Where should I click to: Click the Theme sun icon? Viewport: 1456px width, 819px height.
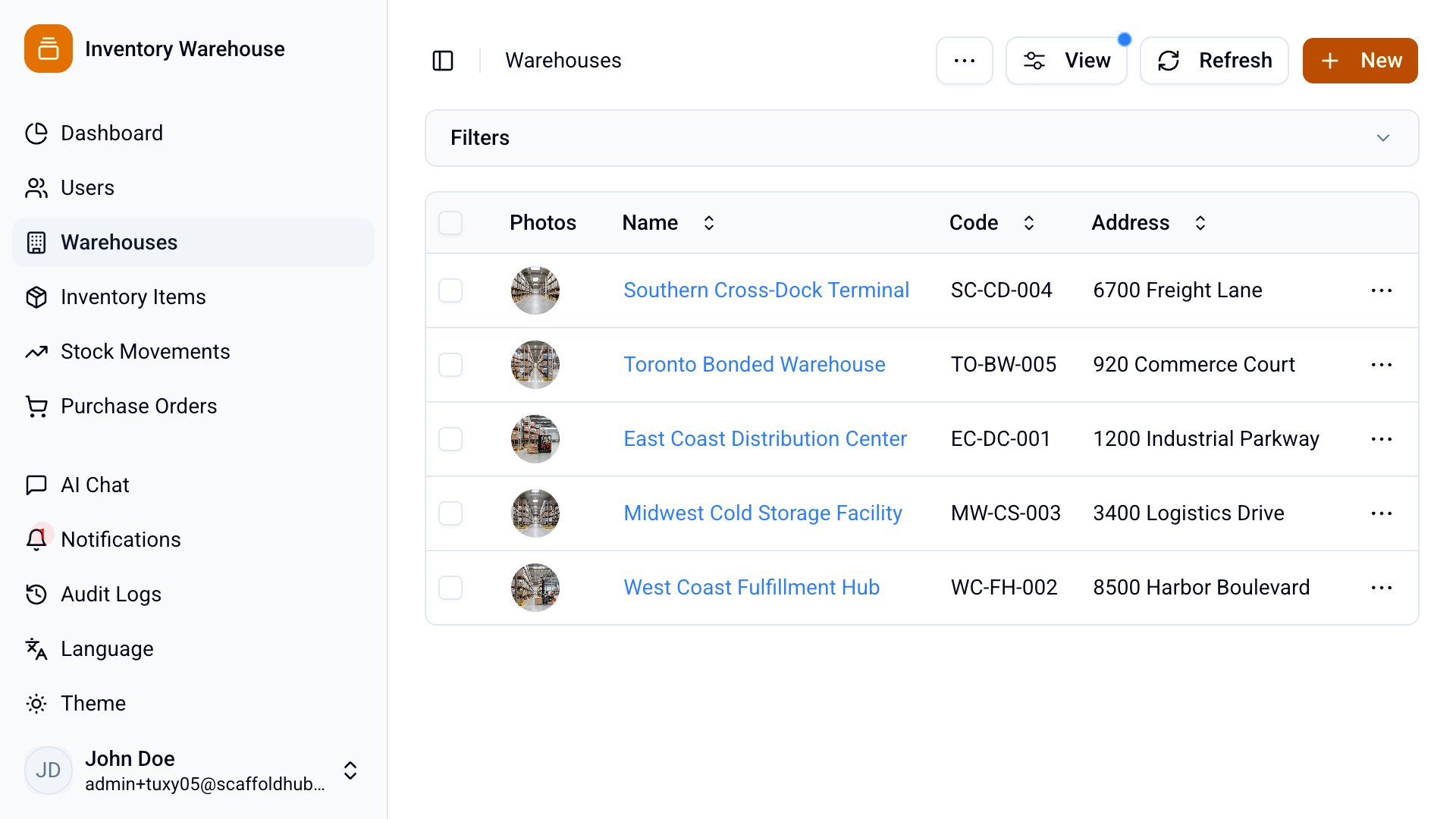[x=36, y=703]
